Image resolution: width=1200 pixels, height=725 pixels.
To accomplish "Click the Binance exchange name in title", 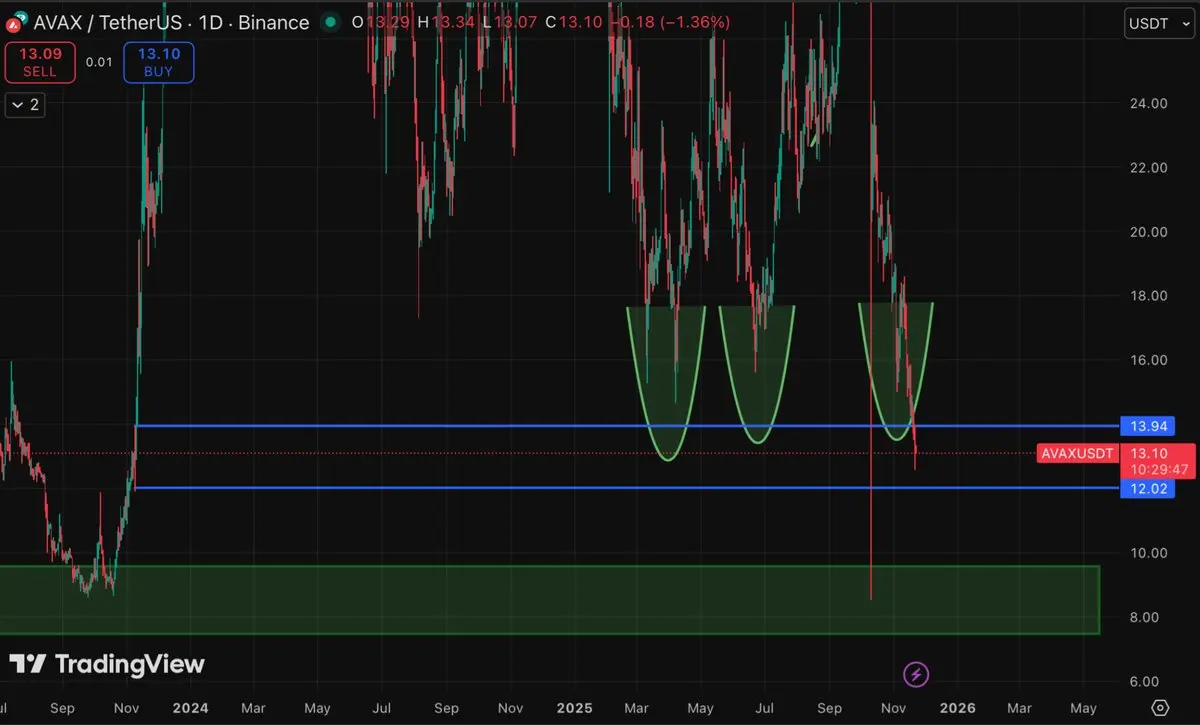I will [274, 22].
